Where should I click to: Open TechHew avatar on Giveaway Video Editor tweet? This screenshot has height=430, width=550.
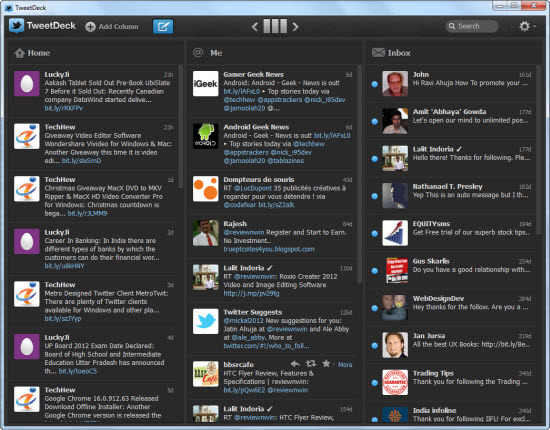tap(27, 136)
